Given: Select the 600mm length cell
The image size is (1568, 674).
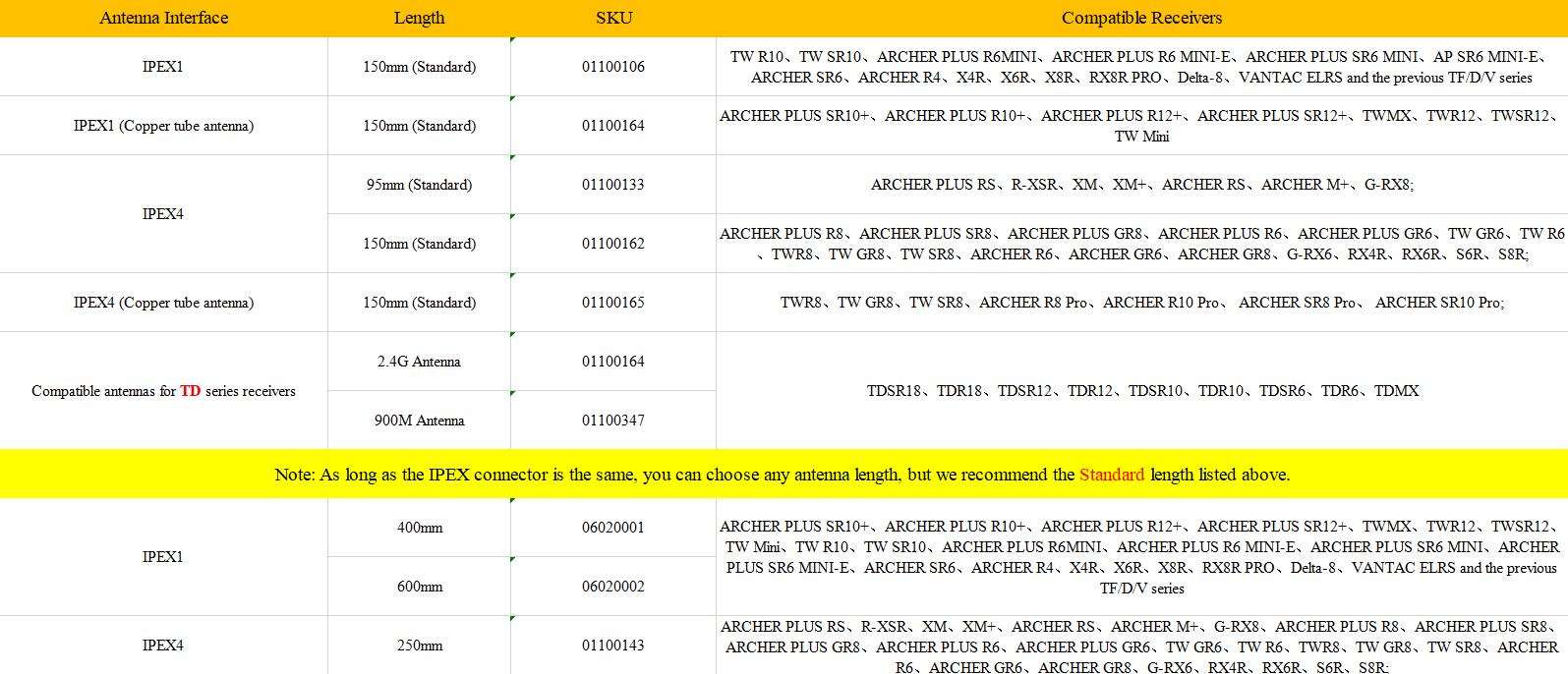Looking at the screenshot, I should tap(419, 587).
